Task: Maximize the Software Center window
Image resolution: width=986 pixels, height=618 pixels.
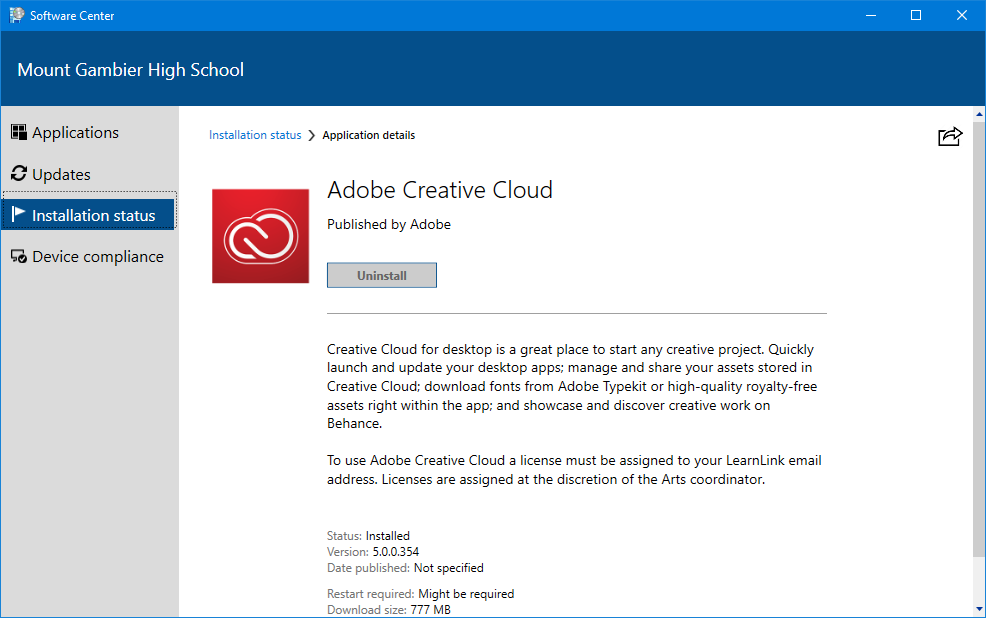Action: click(916, 15)
